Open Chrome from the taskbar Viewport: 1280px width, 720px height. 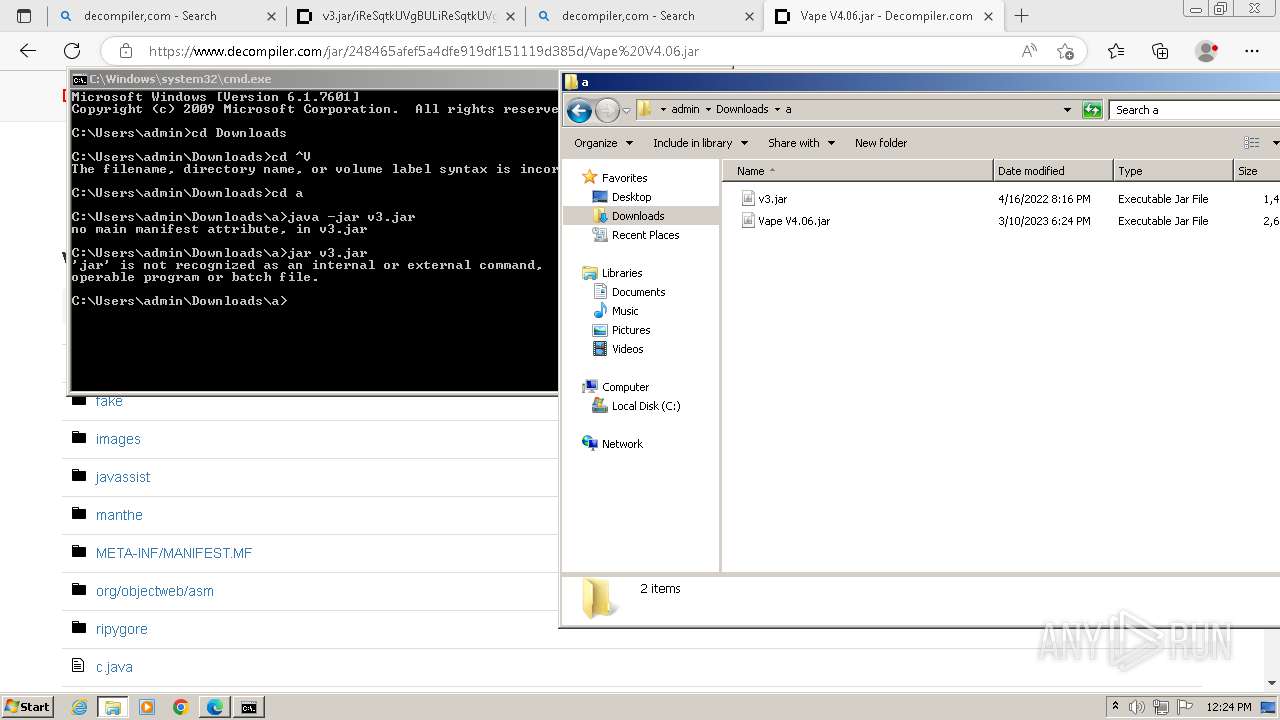point(181,707)
